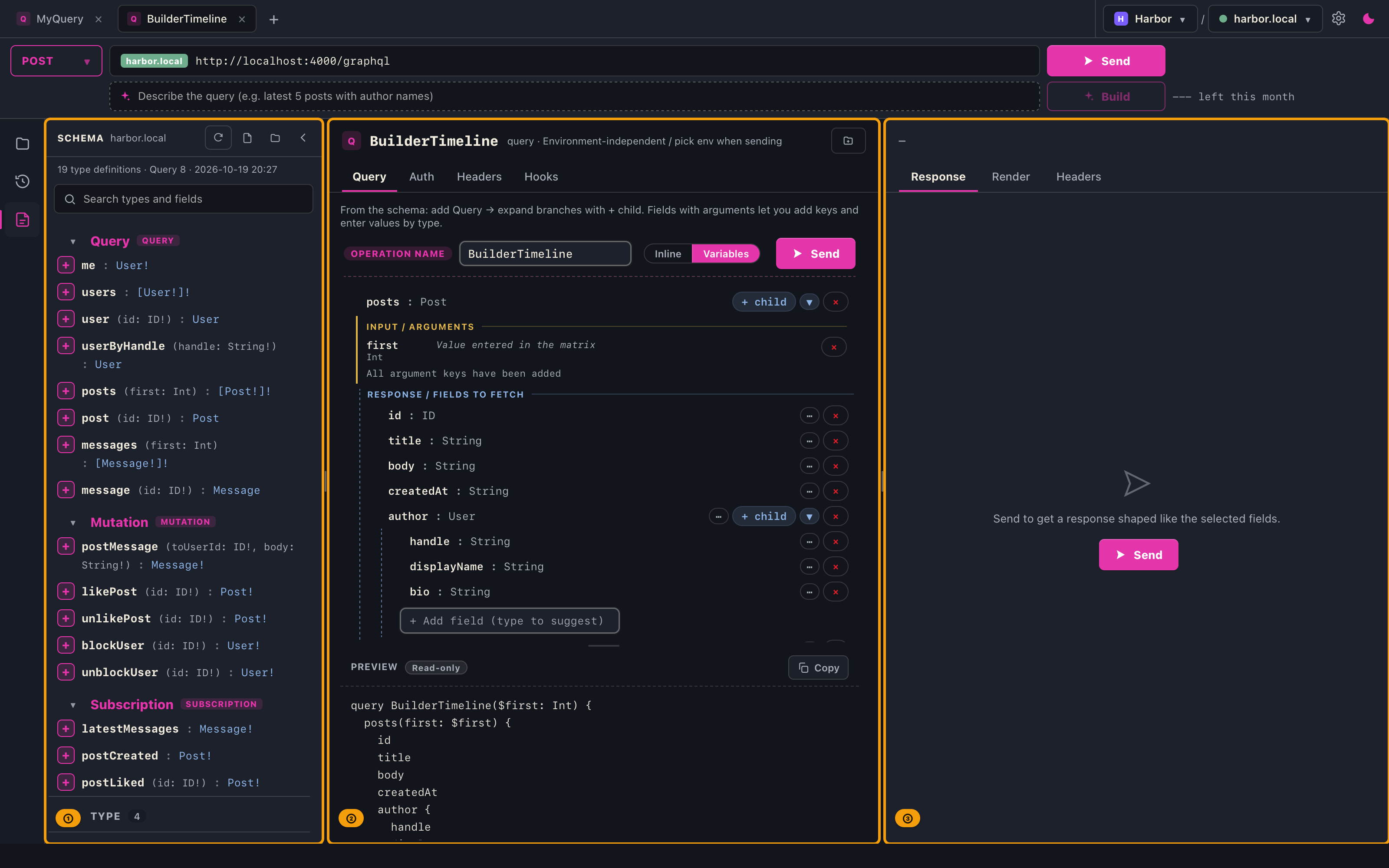Click the schema folder icon in header
This screenshot has height=868, width=1389.
pos(275,138)
